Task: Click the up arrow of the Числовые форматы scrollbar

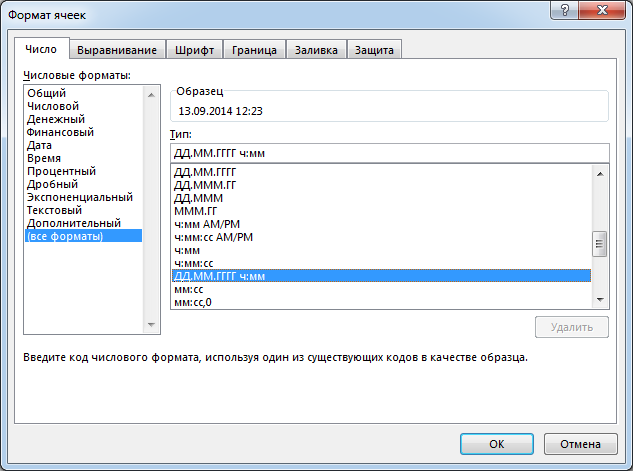Action: click(x=151, y=95)
